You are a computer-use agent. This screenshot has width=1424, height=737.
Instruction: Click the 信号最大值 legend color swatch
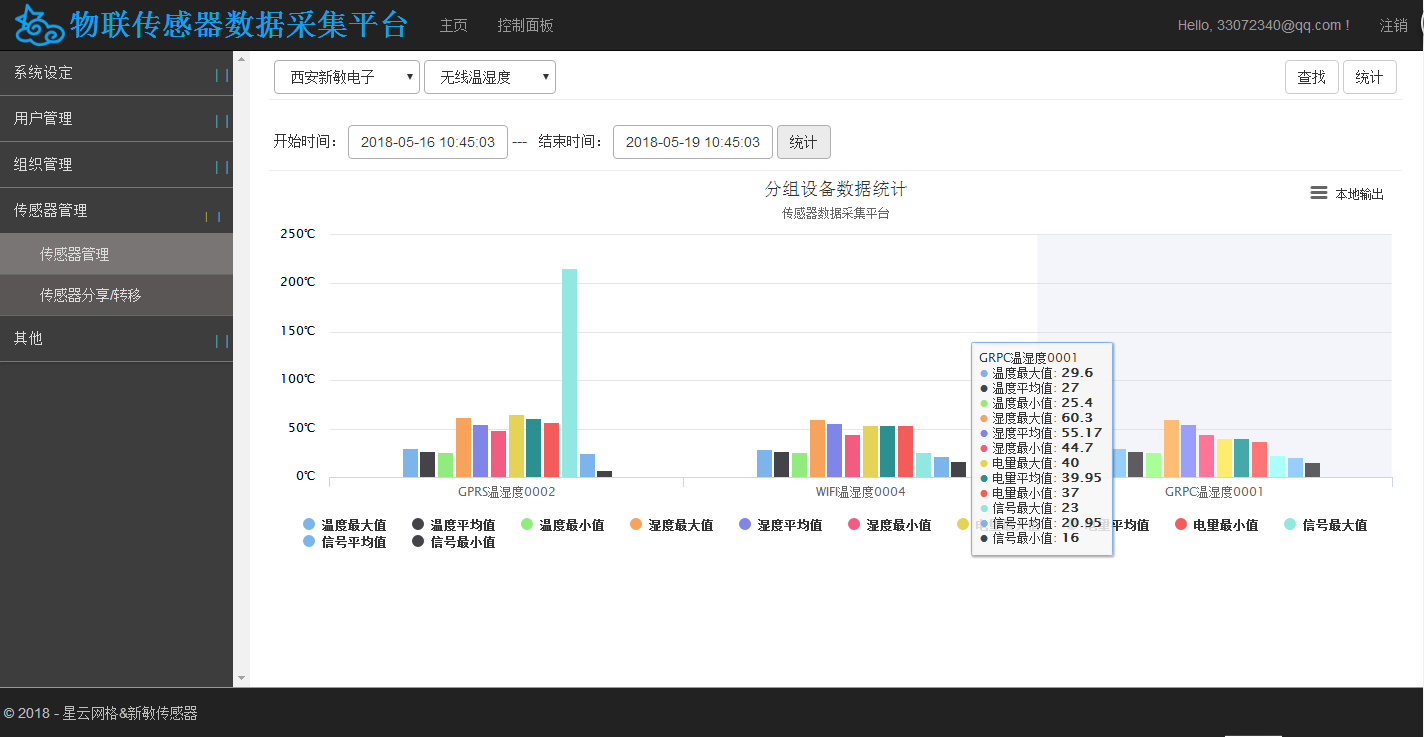(x=1290, y=525)
